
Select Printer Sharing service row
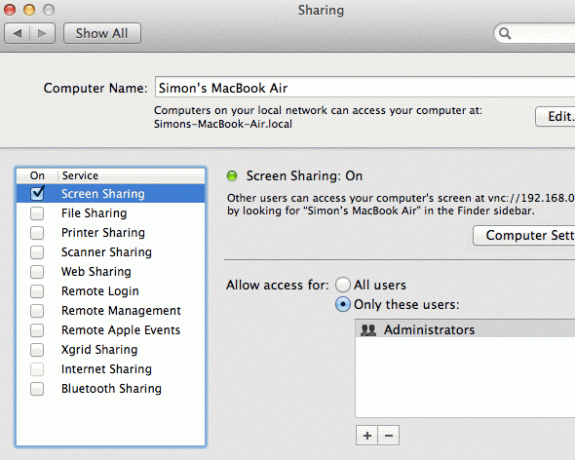click(x=110, y=233)
